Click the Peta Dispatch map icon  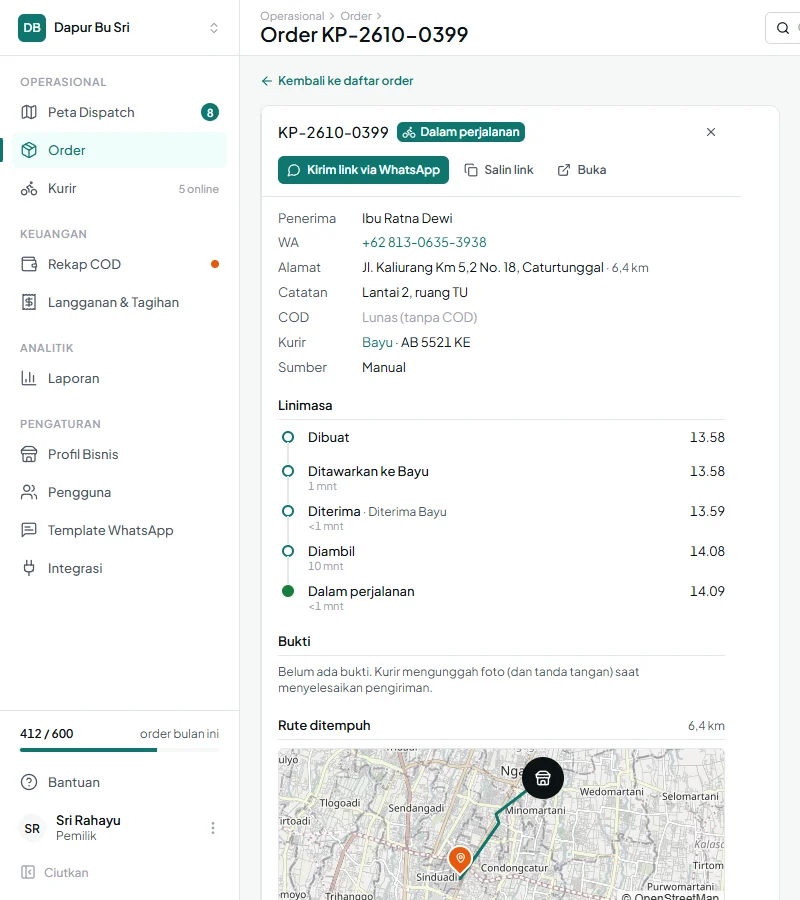(x=29, y=112)
